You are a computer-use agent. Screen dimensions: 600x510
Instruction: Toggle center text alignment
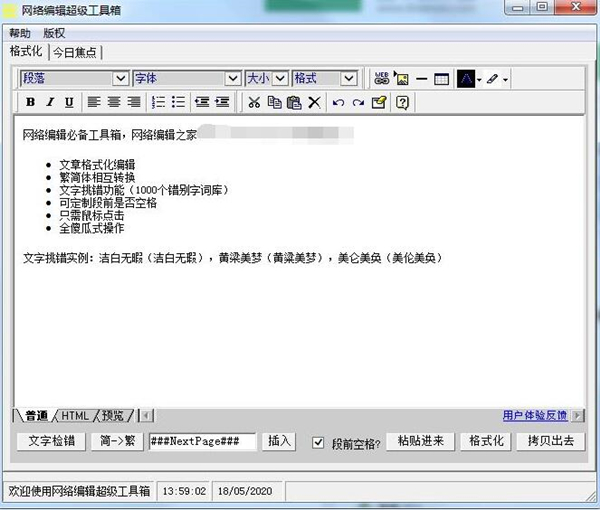(x=113, y=102)
